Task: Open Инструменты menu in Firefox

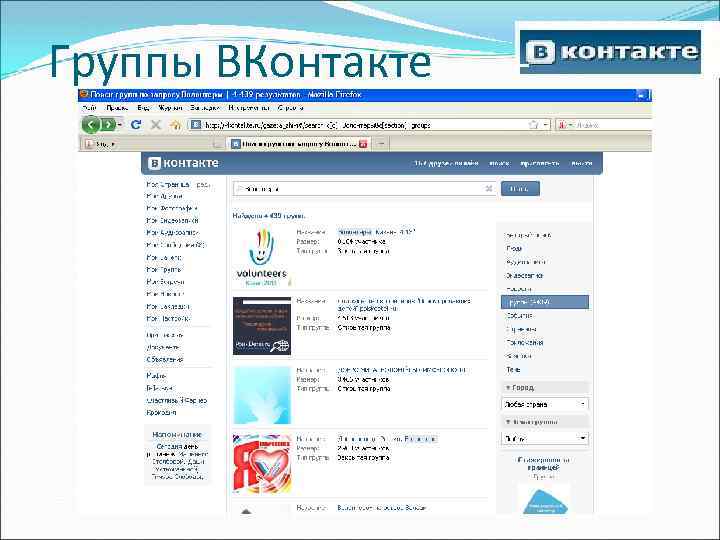Action: [249, 108]
